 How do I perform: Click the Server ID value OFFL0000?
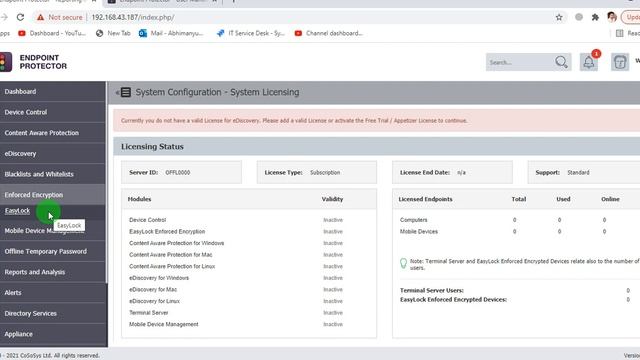pyautogui.click(x=178, y=173)
